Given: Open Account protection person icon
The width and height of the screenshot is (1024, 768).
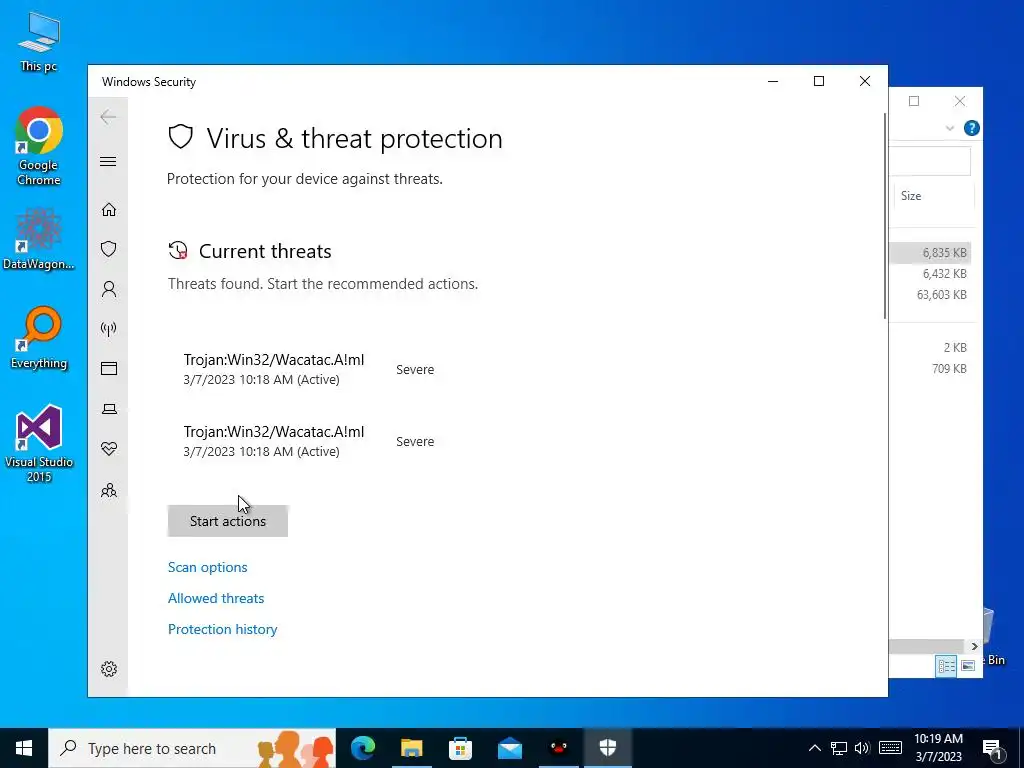Looking at the screenshot, I should [x=108, y=289].
